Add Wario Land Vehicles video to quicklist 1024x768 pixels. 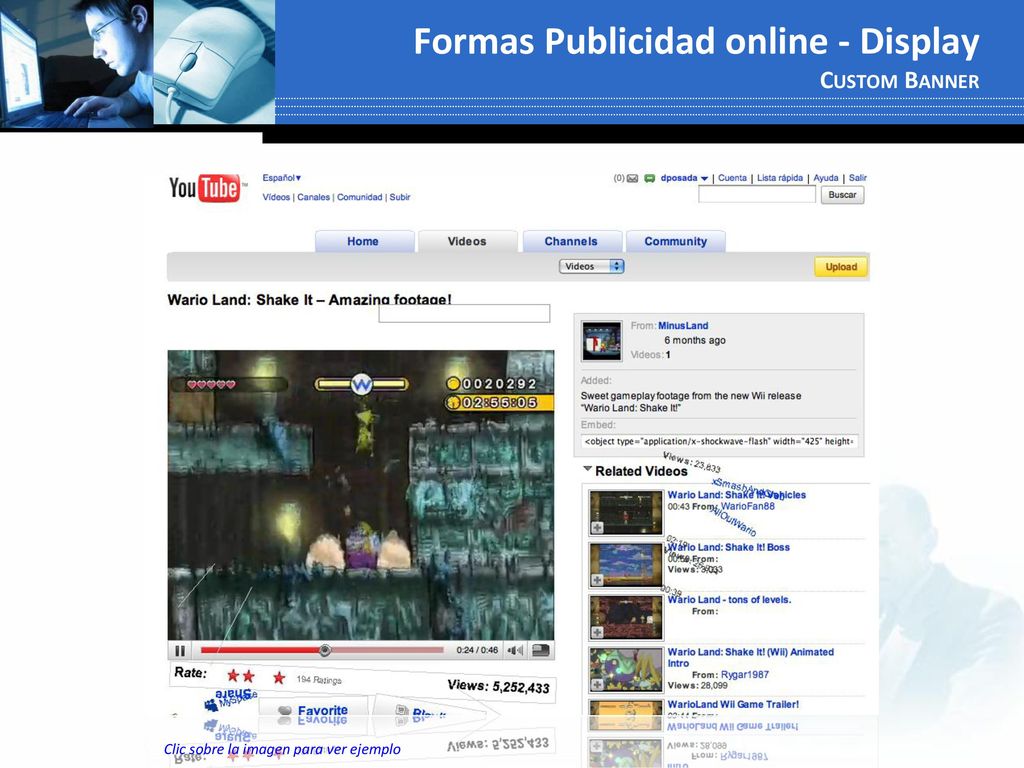click(597, 527)
